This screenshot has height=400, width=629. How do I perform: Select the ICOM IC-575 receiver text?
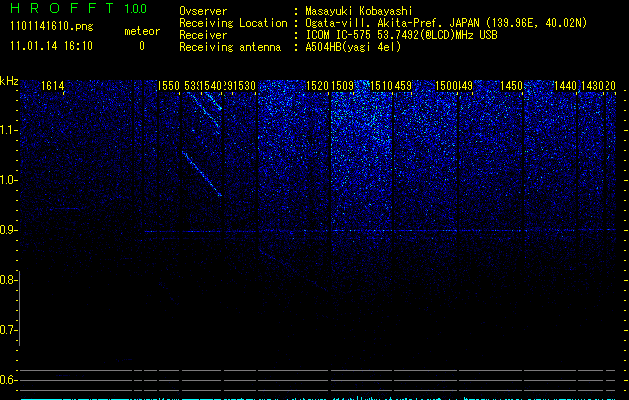402,35
